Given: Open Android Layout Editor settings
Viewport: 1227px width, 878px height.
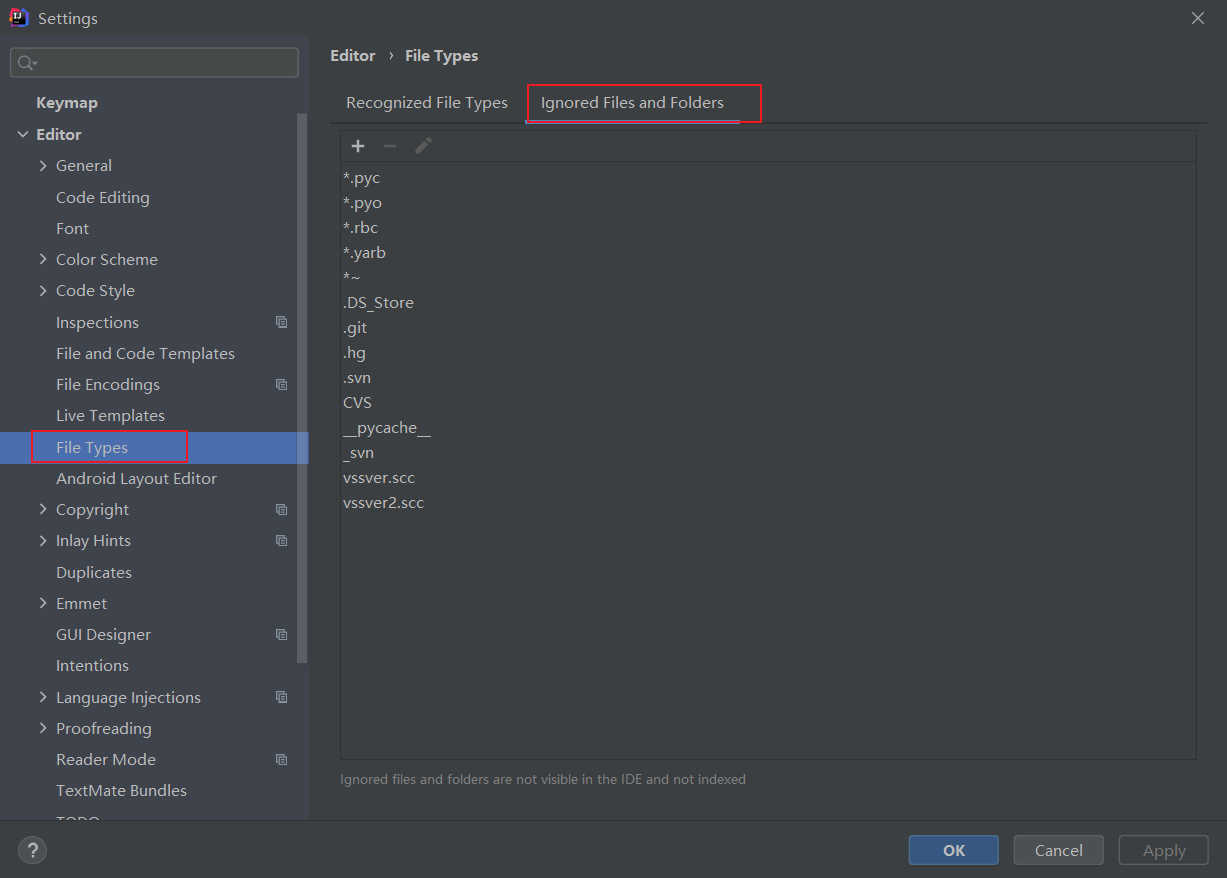Looking at the screenshot, I should pyautogui.click(x=136, y=478).
